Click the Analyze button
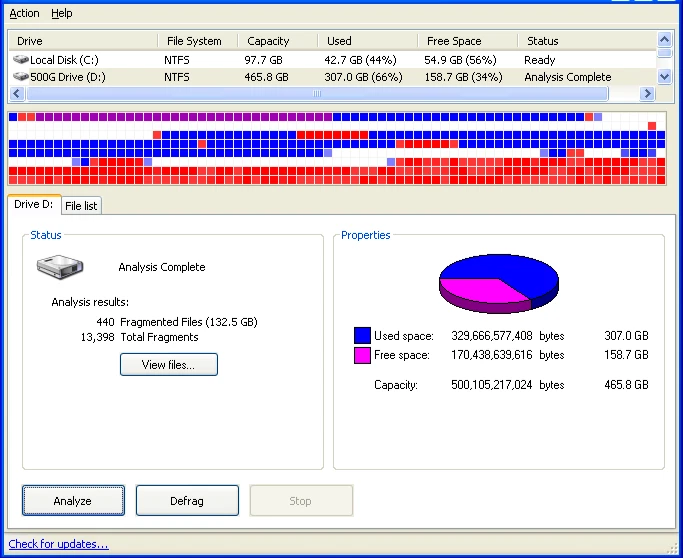The image size is (683, 558). pos(73,501)
